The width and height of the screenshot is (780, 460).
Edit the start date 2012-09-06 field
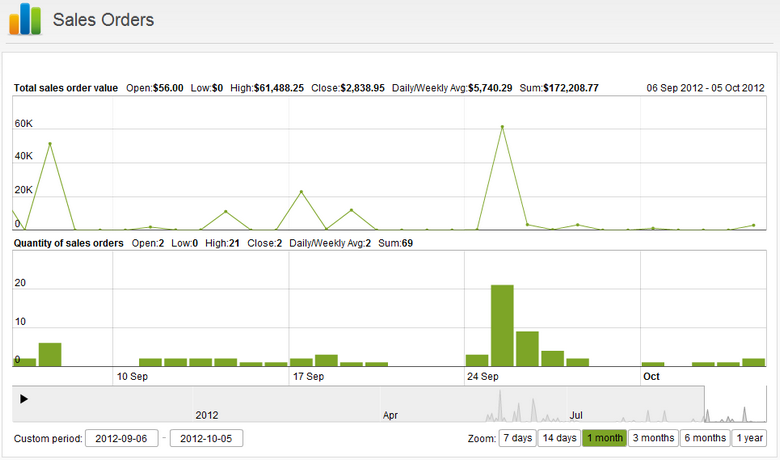tap(121, 439)
